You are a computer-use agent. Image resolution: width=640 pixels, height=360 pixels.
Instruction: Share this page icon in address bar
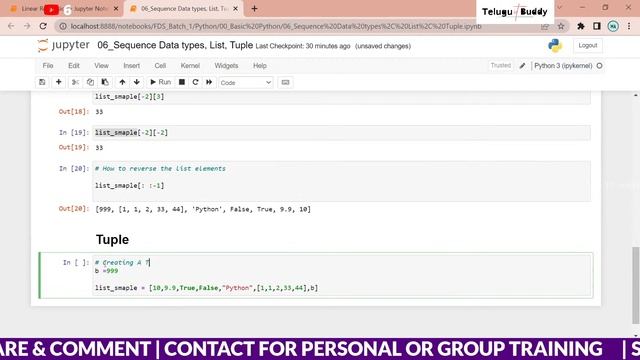point(545,26)
